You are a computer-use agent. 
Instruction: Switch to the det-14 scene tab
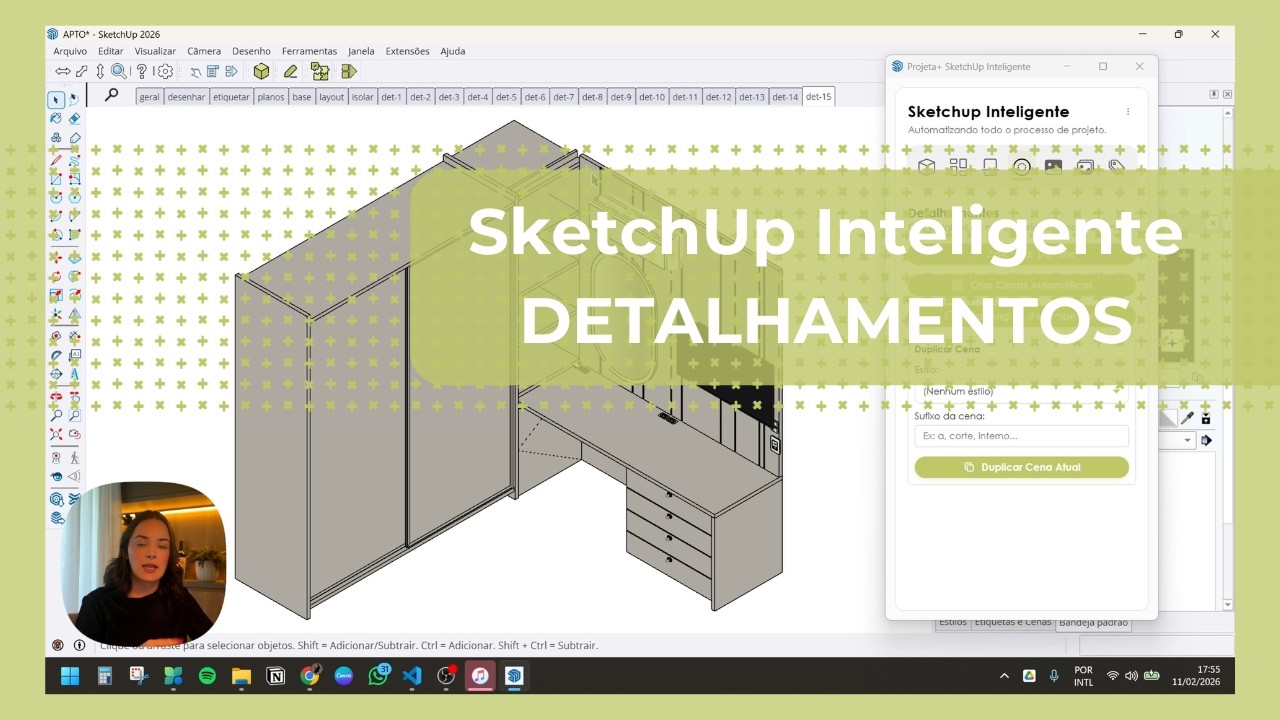[x=785, y=97]
